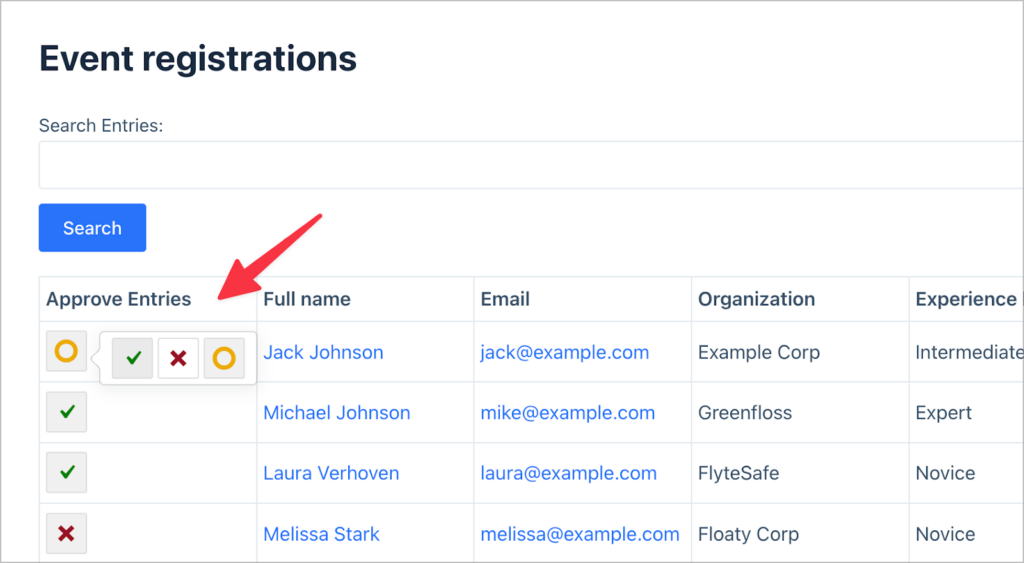Toggle Michael Johnson's green approval checkmark
The height and width of the screenshot is (563, 1024).
click(x=66, y=412)
